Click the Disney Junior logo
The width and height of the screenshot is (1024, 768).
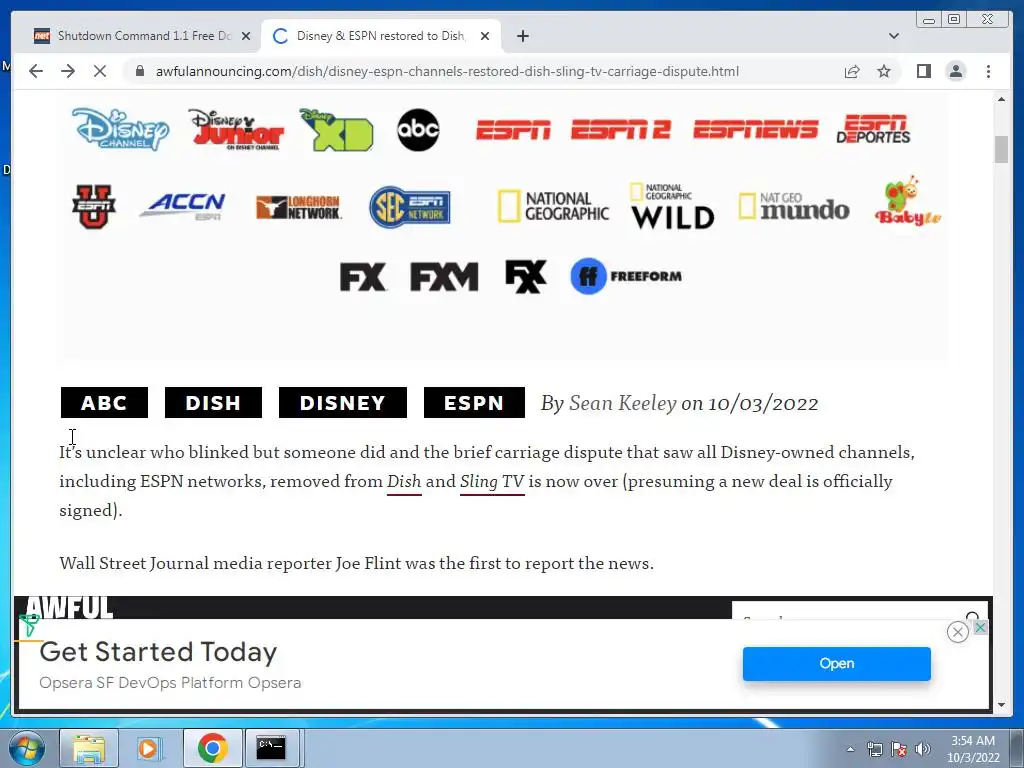pyautogui.click(x=236, y=129)
